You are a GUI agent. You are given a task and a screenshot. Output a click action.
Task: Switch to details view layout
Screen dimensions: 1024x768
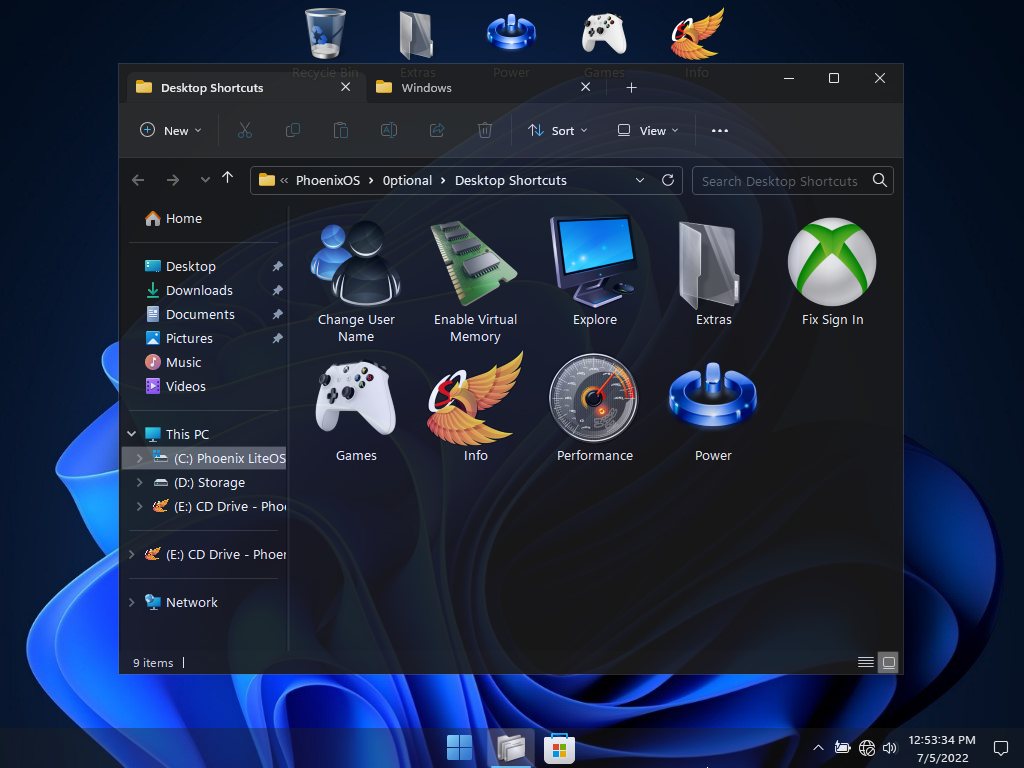point(866,662)
